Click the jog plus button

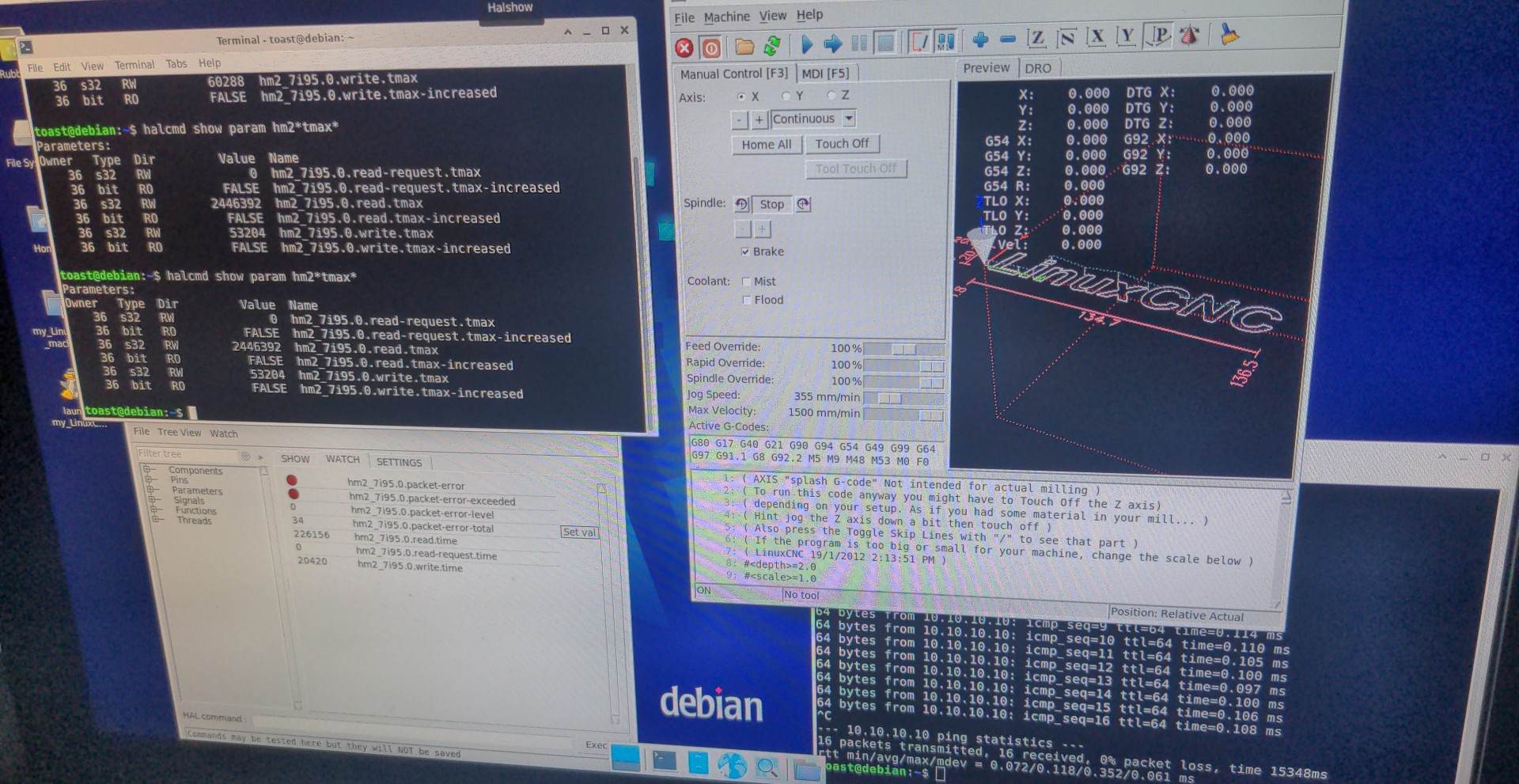[x=759, y=119]
